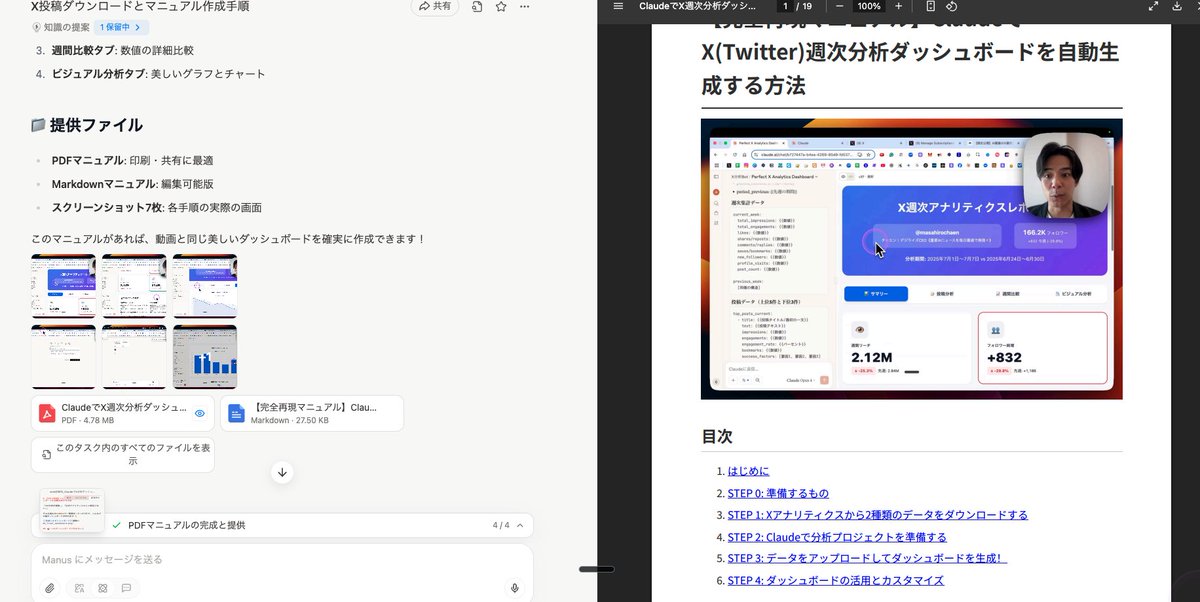This screenshot has height=602, width=1200.
Task: Zoom out the PDF with minus button
Action: [840, 6]
